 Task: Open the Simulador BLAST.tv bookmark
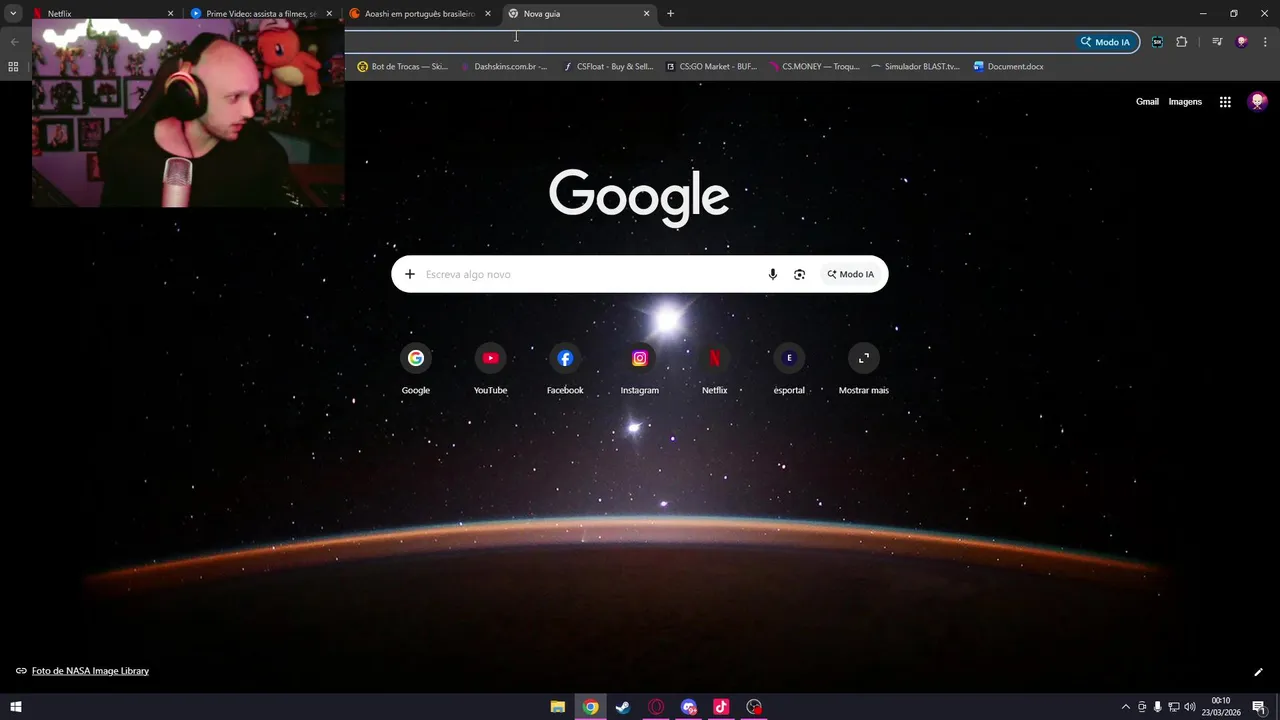[915, 67]
